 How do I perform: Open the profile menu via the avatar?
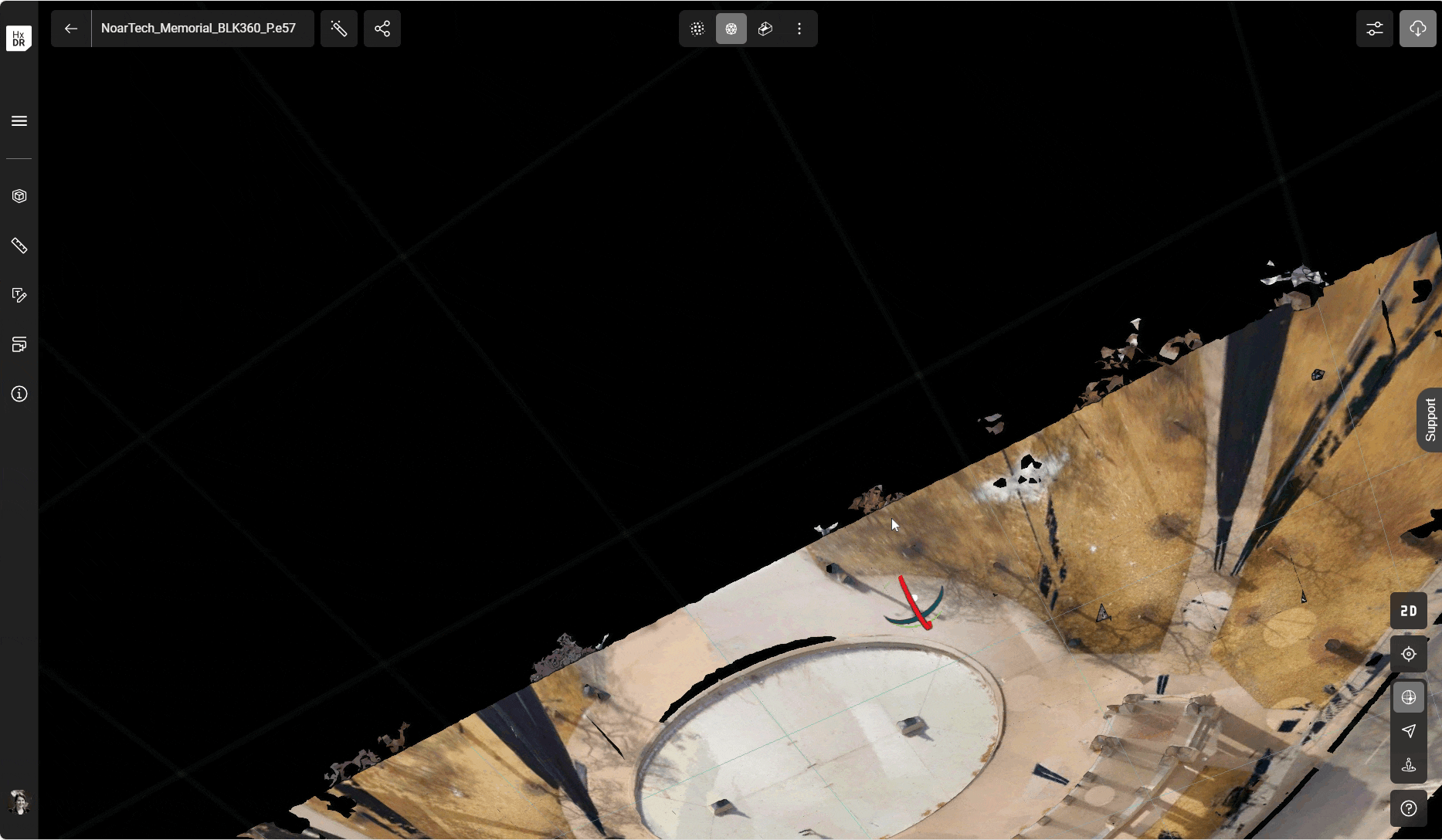19,803
